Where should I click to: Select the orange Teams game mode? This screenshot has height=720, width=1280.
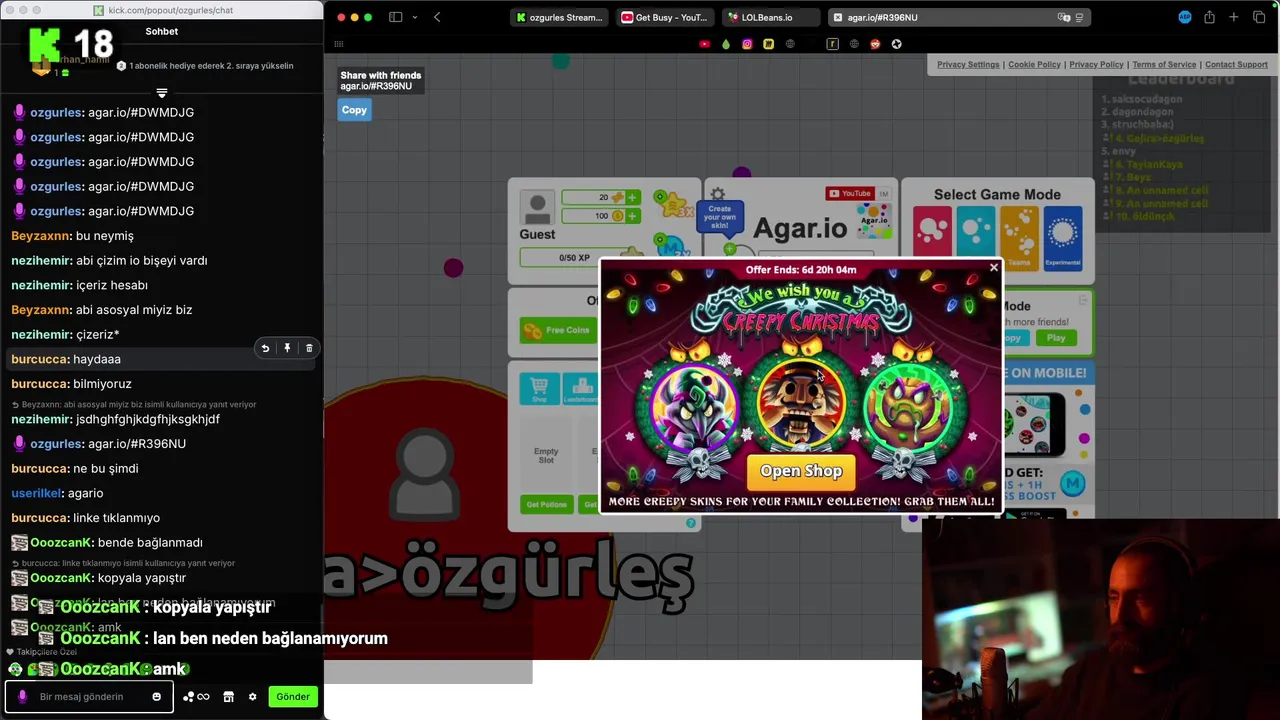(1019, 238)
